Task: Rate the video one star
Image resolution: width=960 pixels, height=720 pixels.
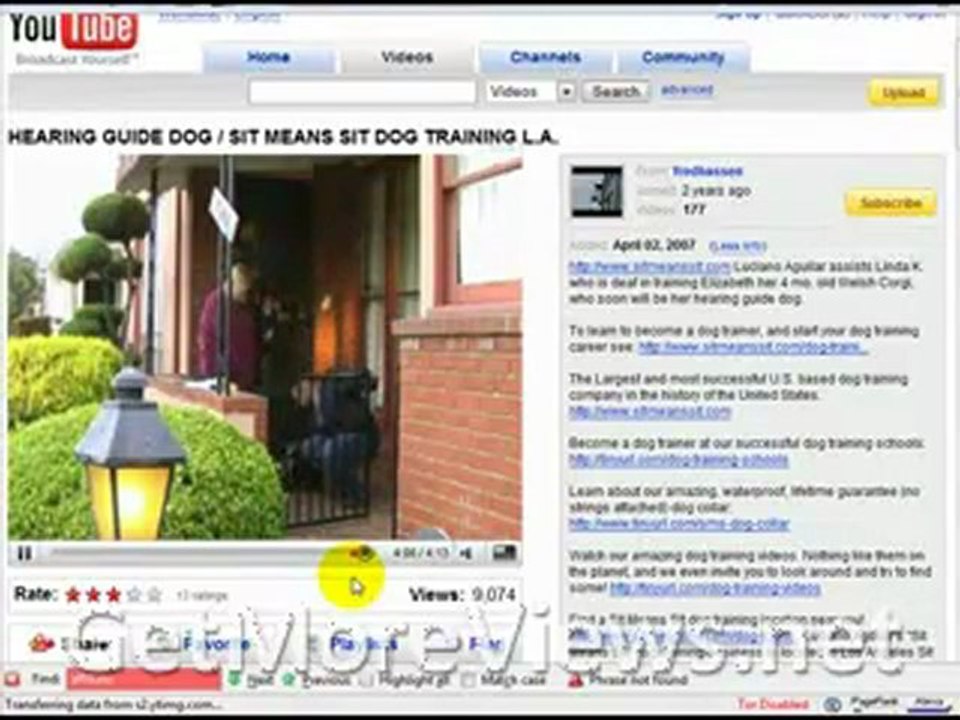Action: click(x=73, y=594)
